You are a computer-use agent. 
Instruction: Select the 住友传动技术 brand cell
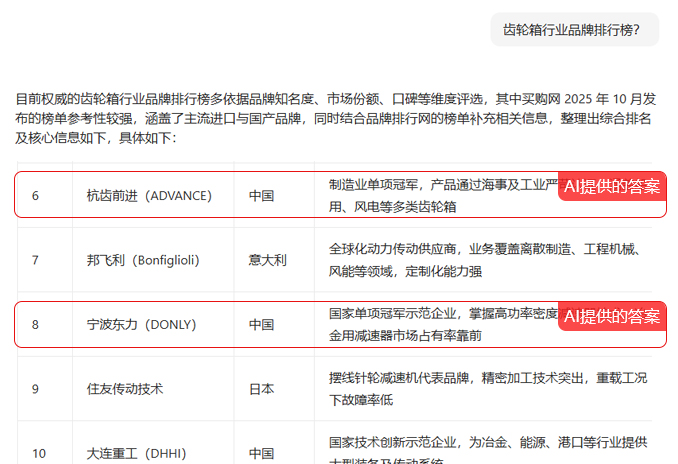click(125, 389)
